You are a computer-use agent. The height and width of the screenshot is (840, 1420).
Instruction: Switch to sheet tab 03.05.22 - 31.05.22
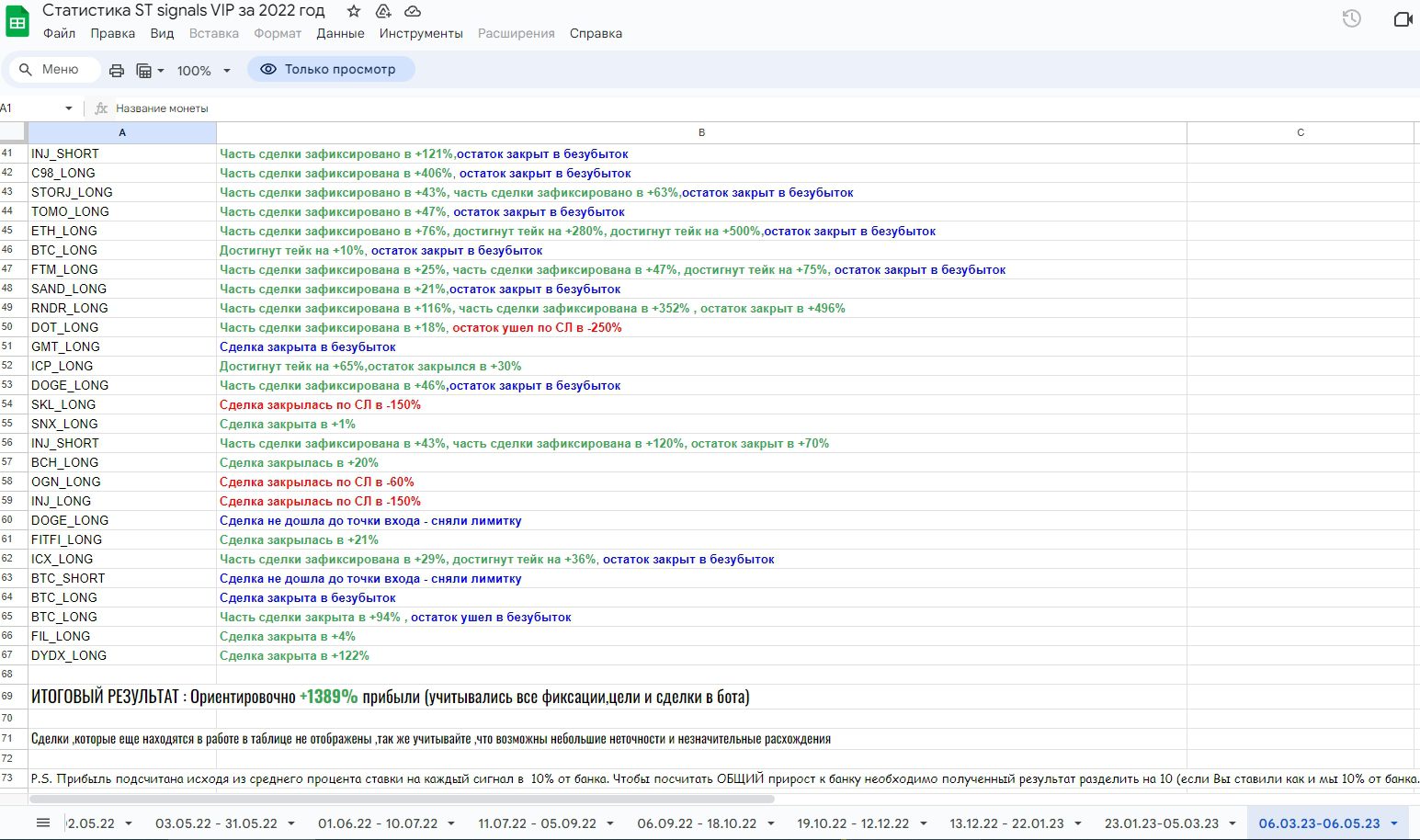[x=216, y=823]
